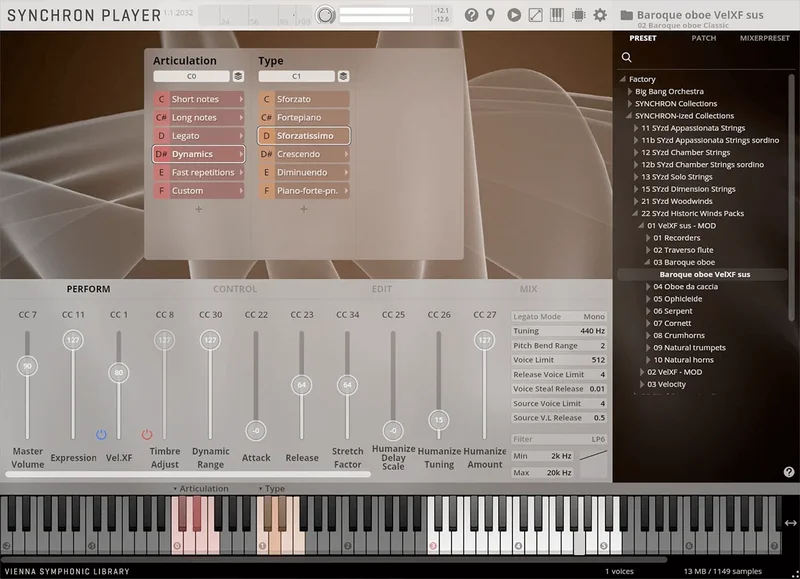Click the Pitch Bend Range value field
This screenshot has width=800, height=579.
559,345
